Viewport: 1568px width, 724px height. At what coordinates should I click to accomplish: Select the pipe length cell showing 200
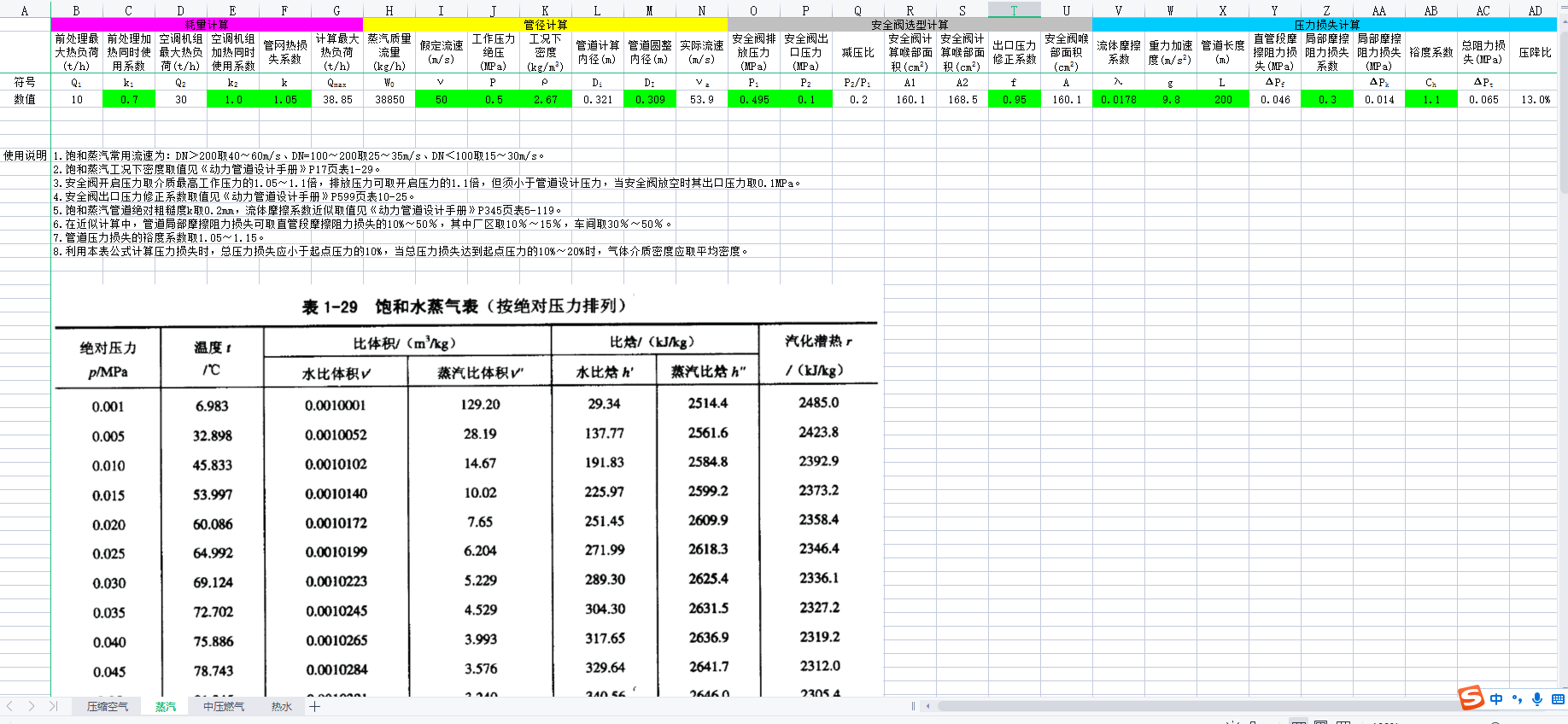[1223, 99]
